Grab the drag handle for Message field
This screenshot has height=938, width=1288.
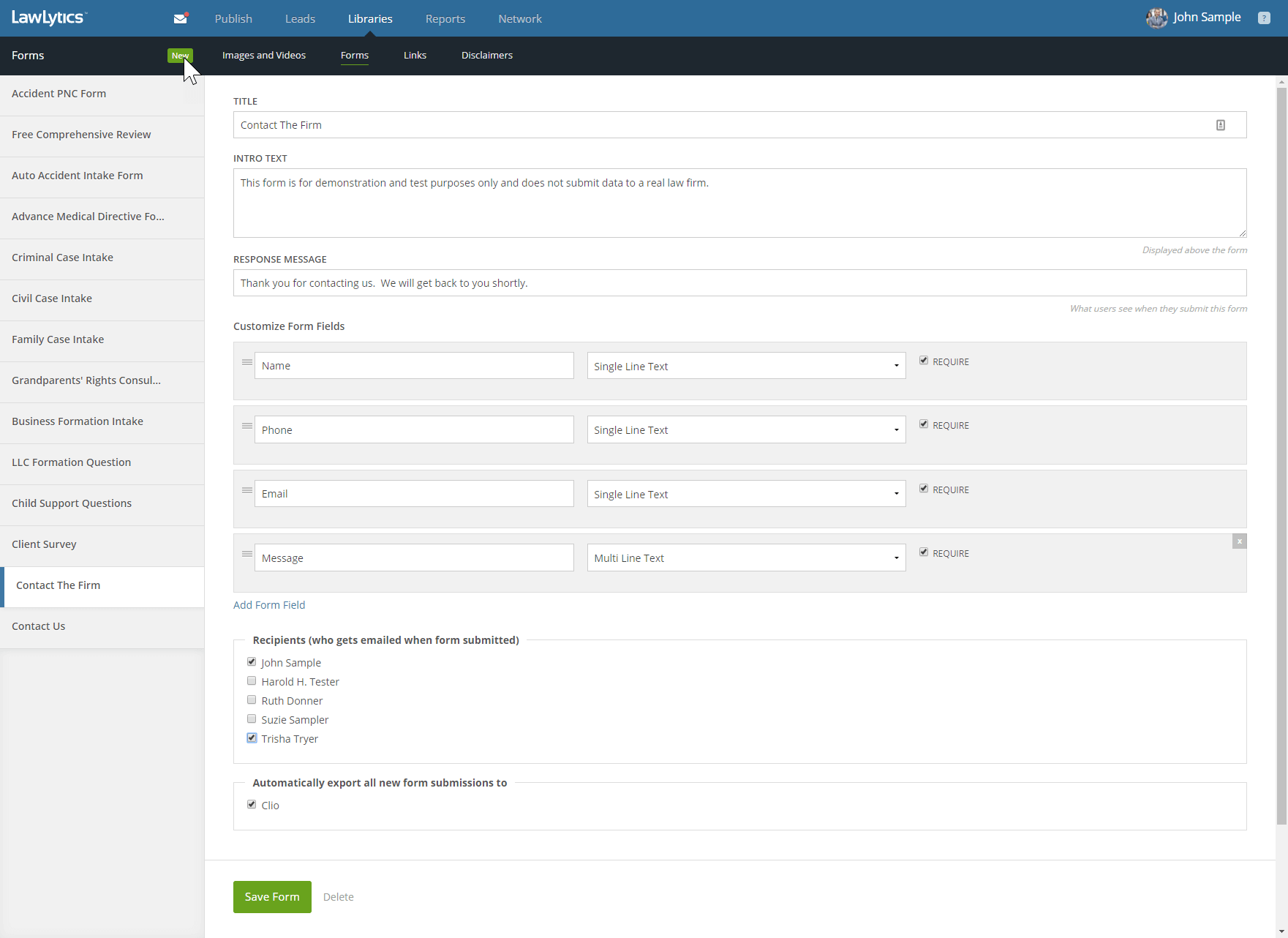tap(247, 555)
